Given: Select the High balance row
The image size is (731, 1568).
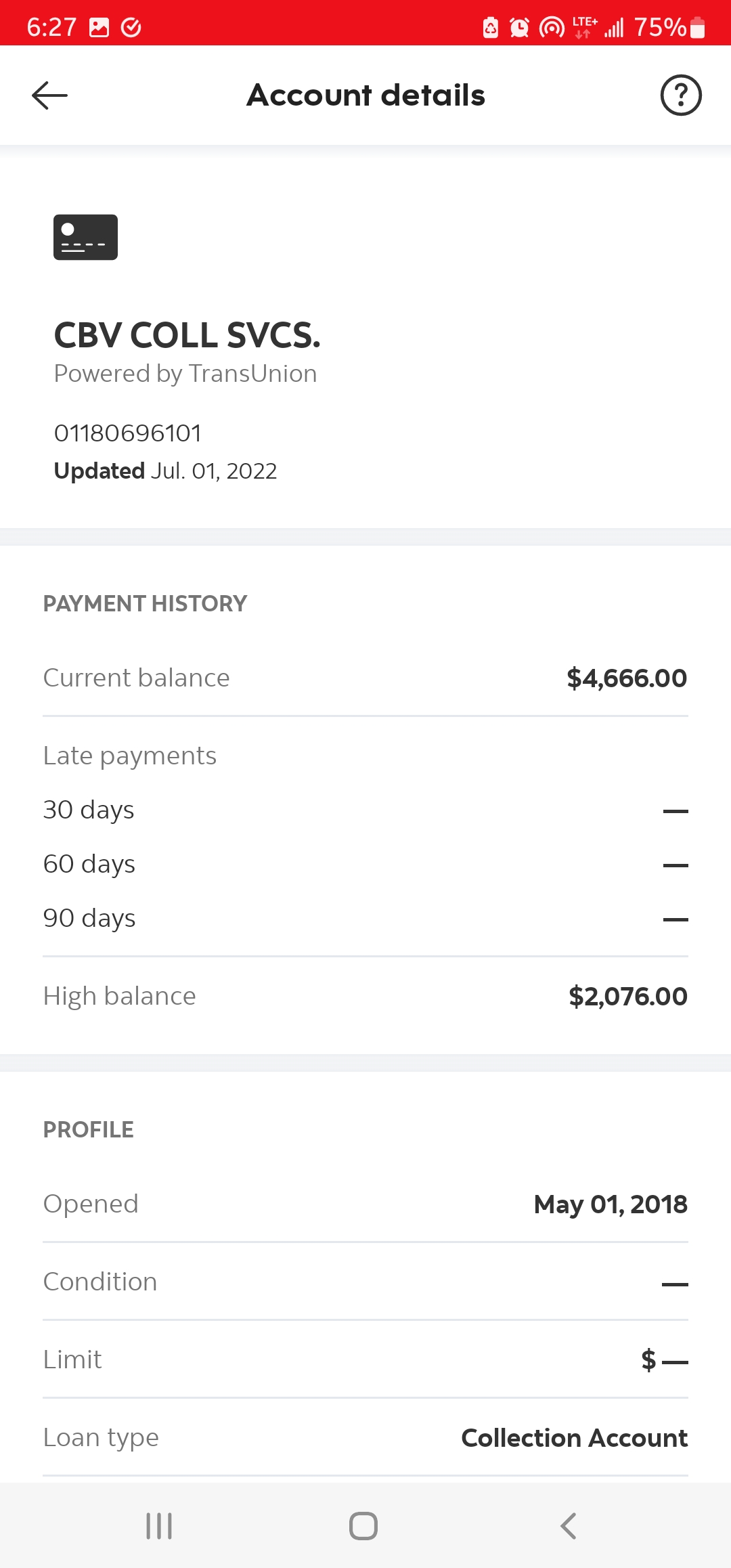Looking at the screenshot, I should tap(365, 996).
